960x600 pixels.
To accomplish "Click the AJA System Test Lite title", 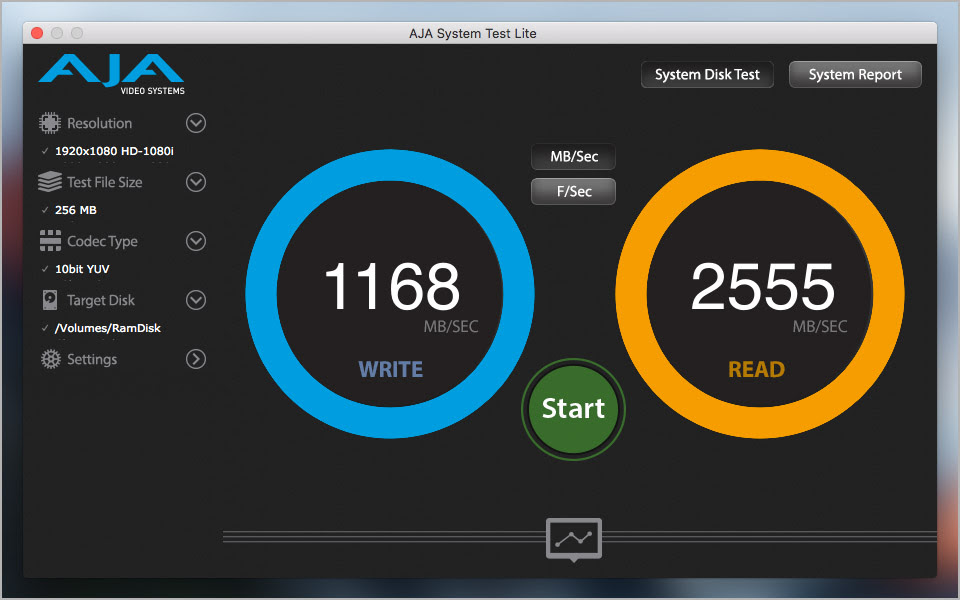I will [473, 34].
